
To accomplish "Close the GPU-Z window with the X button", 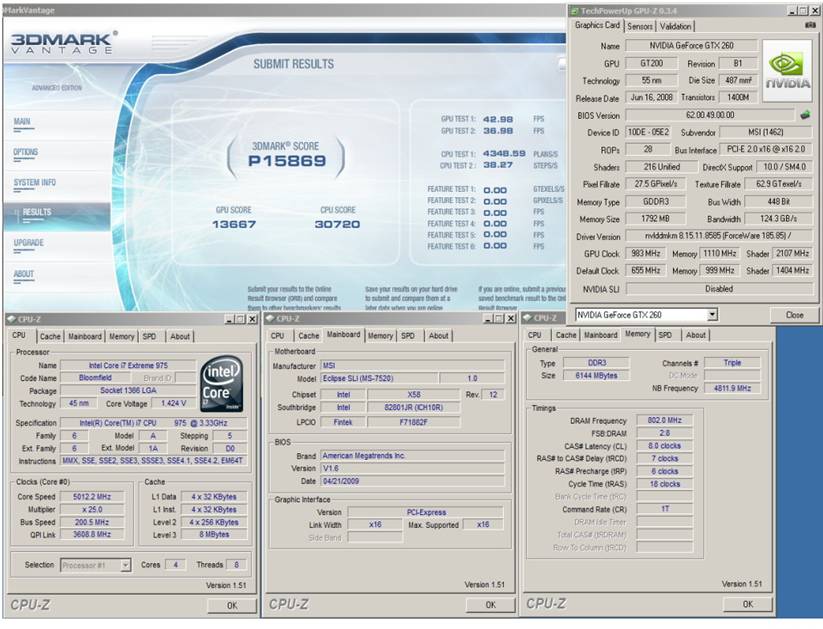I will 814,11.
